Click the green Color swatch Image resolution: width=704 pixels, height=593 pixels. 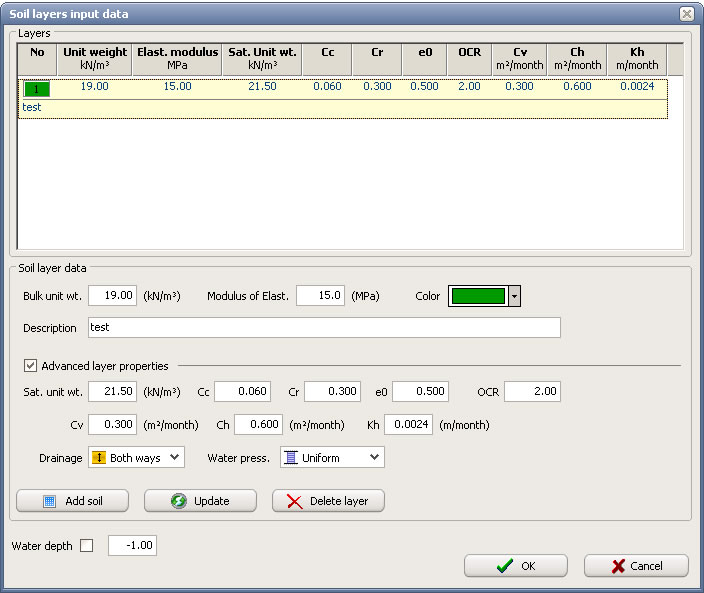click(x=478, y=296)
